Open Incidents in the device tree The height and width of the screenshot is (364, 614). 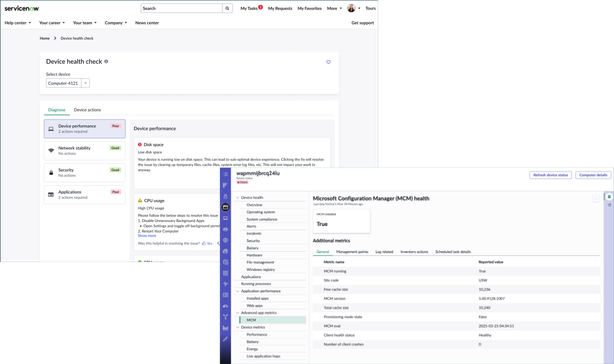(x=254, y=233)
